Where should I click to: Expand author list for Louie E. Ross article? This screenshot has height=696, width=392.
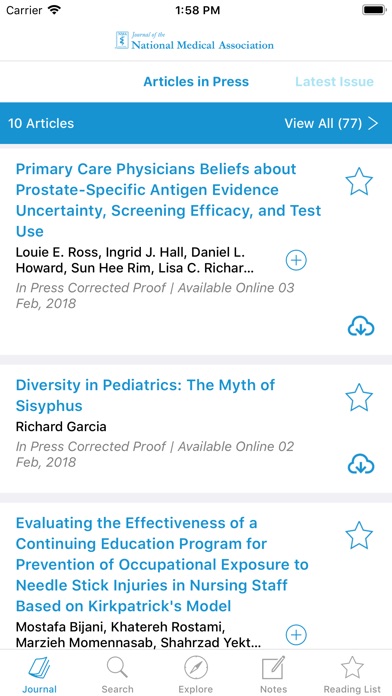coord(296,260)
